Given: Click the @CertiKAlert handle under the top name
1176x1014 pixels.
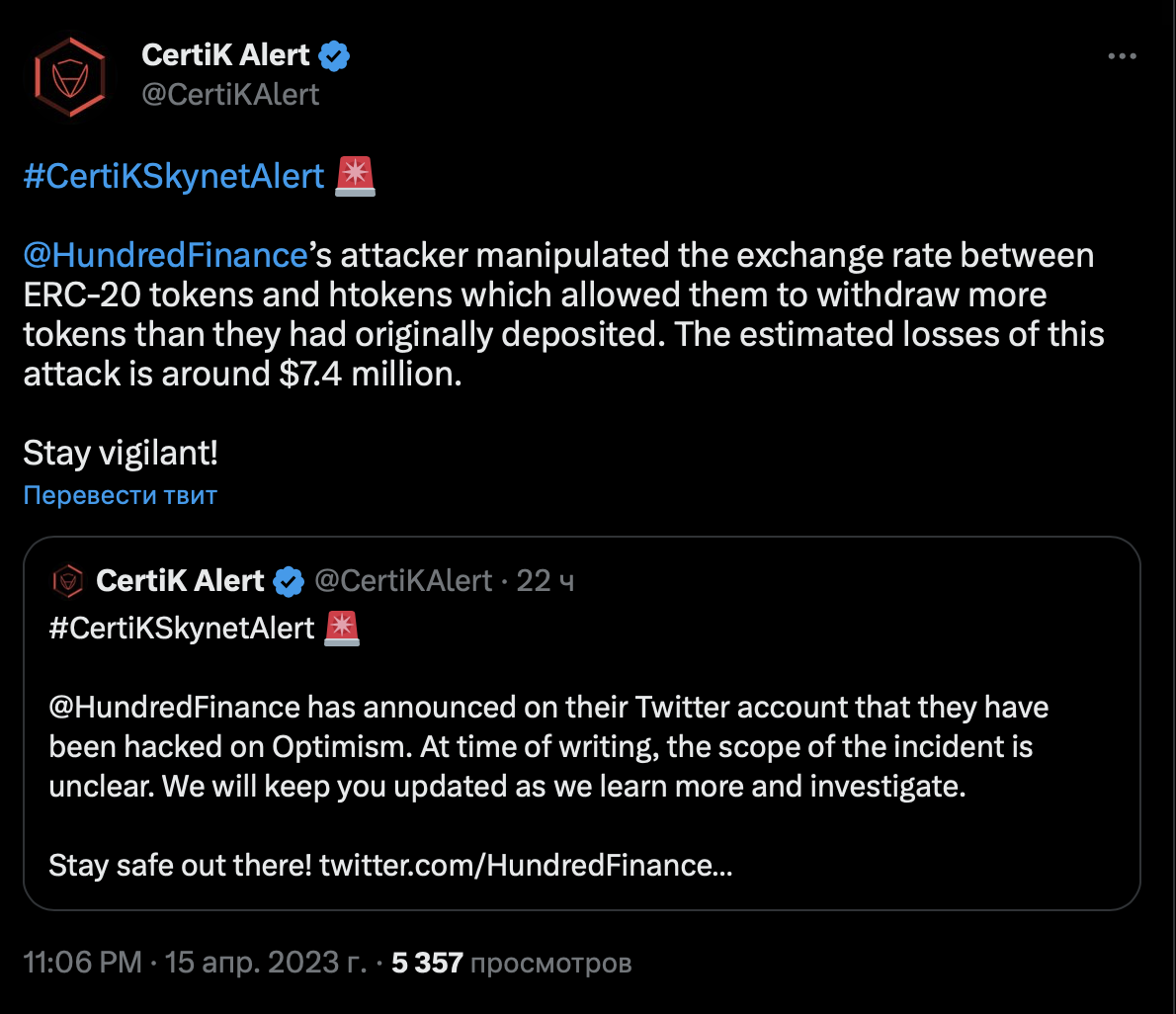Looking at the screenshot, I should (x=230, y=95).
